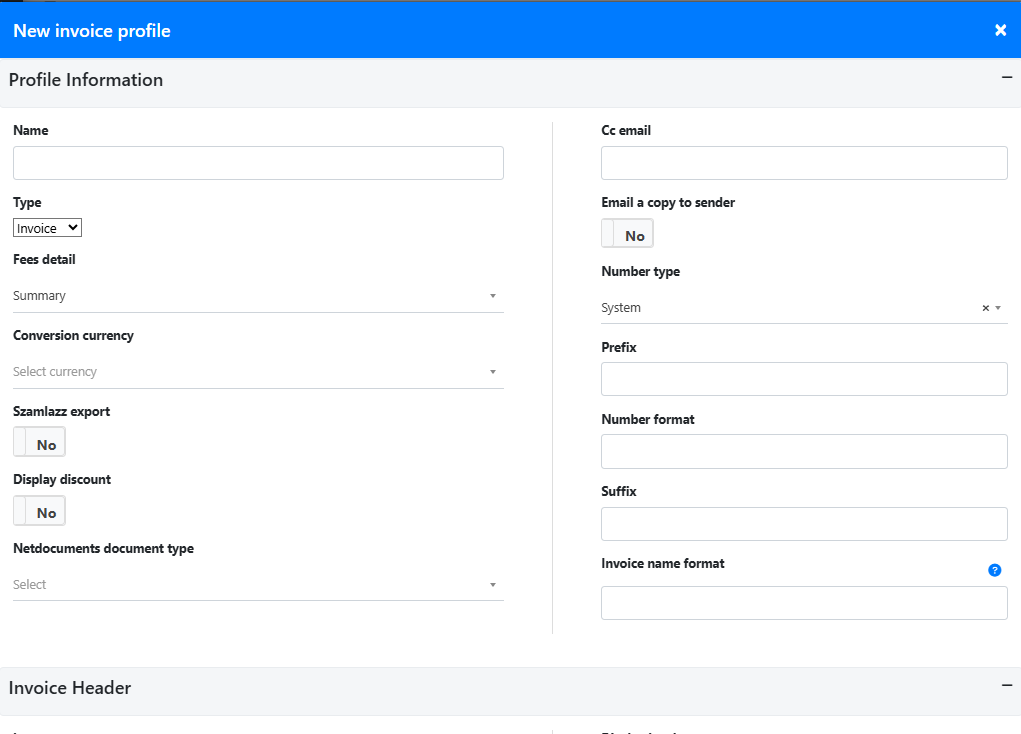Open the Conversion currency dropdown

click(x=257, y=372)
